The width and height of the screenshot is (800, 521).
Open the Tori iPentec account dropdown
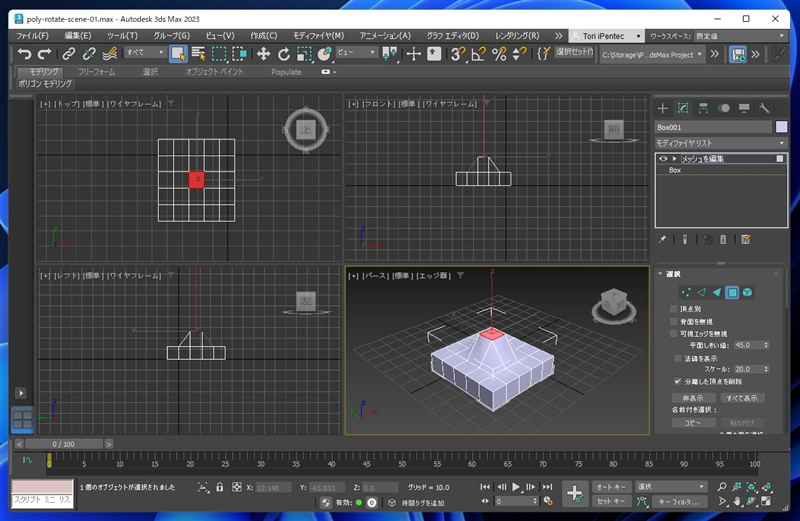click(x=606, y=36)
